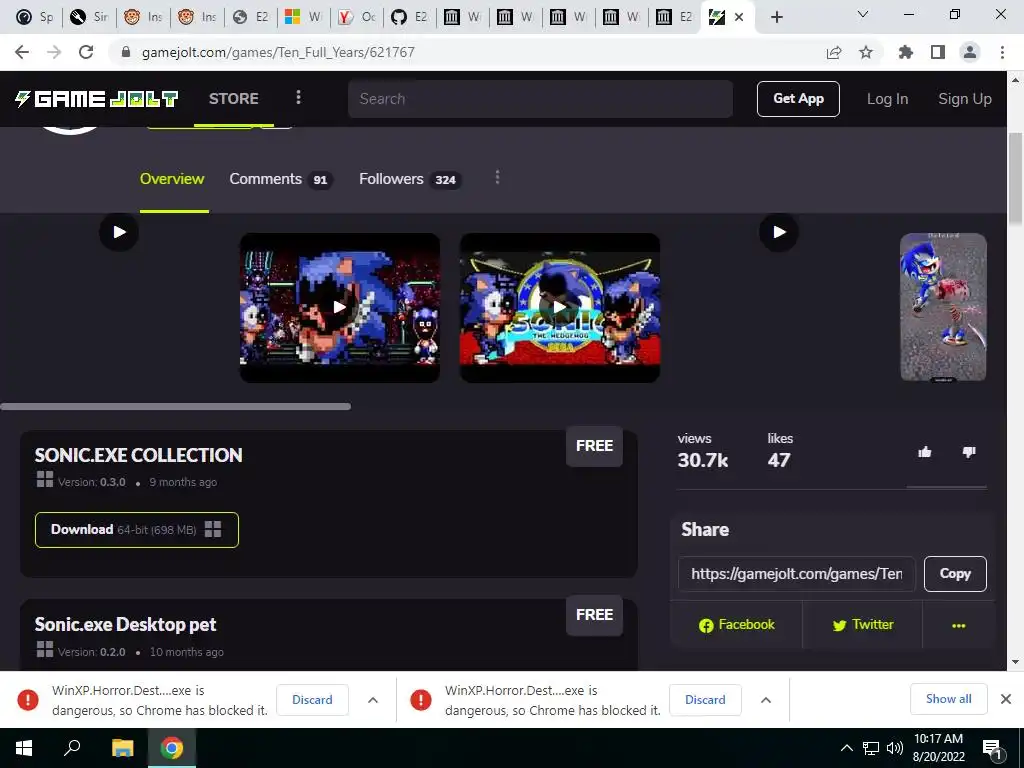Toggle the Chrome side panel
Screen dimensions: 1024x768
(938, 52)
